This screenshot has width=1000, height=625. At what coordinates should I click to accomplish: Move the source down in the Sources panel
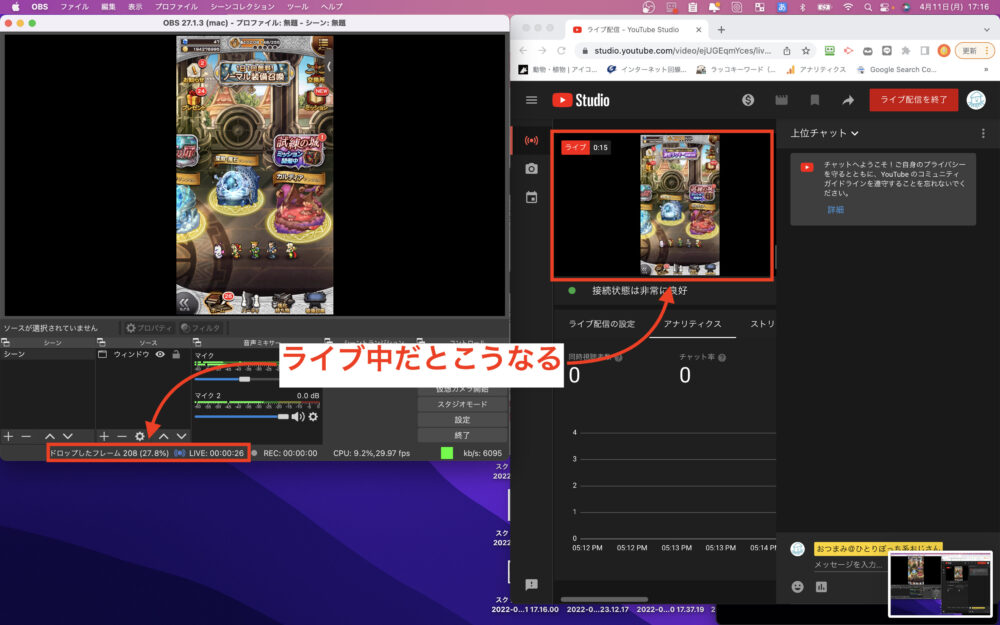182,436
